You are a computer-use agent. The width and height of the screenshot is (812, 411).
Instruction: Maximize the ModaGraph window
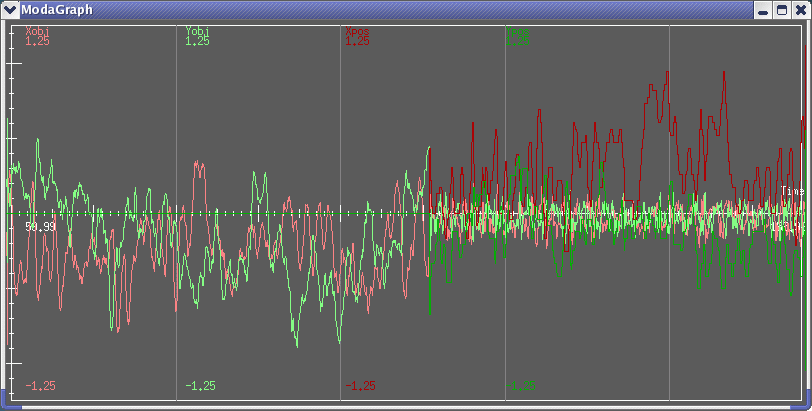(x=782, y=10)
